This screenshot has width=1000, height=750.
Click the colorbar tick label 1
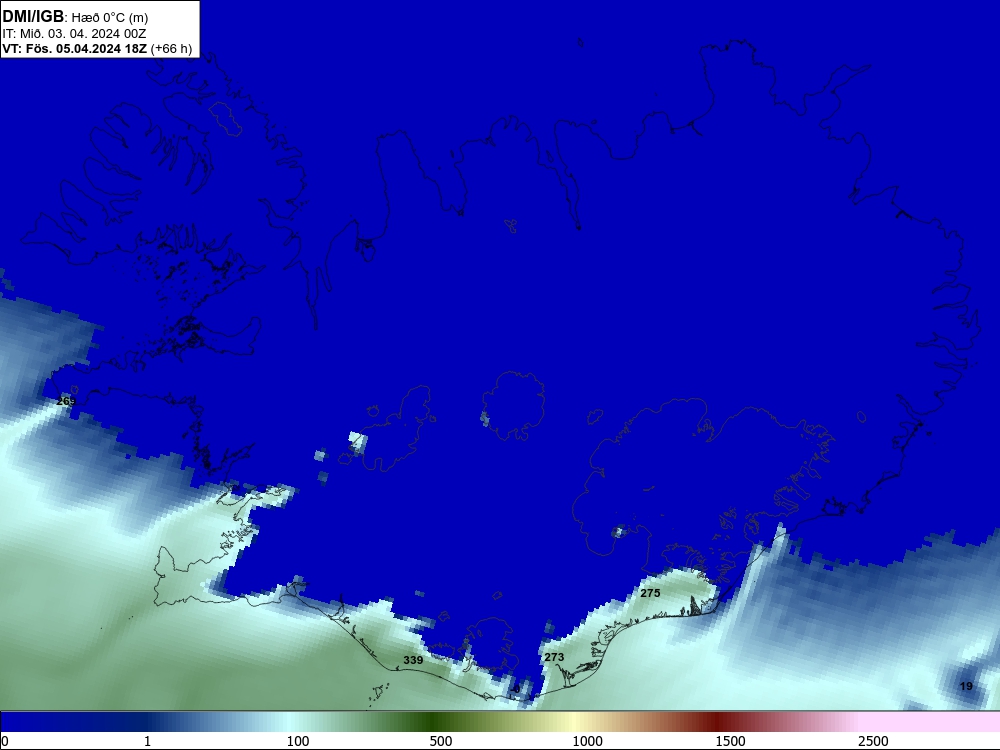pyautogui.click(x=147, y=741)
